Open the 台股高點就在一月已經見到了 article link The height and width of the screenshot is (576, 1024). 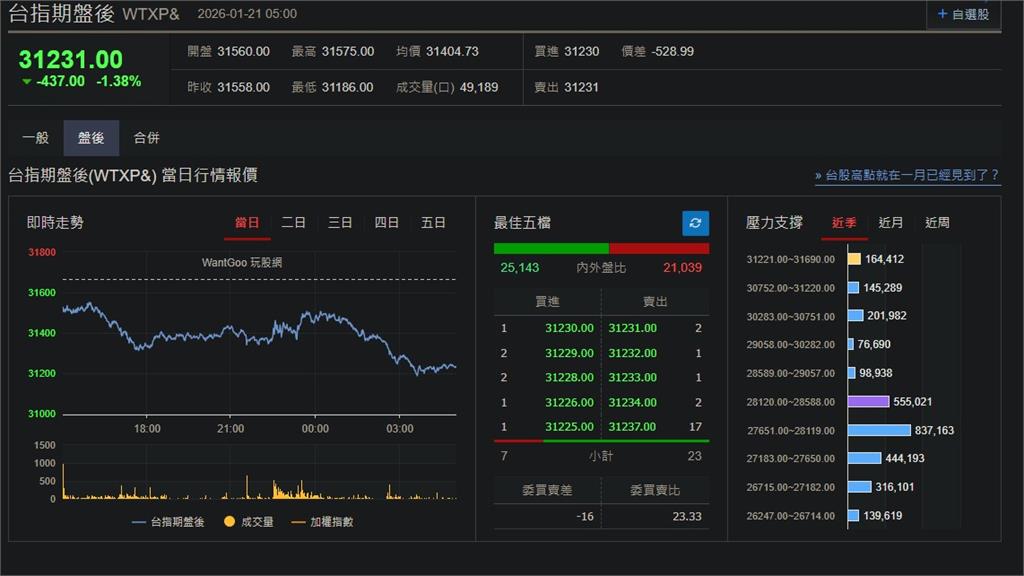pos(907,176)
